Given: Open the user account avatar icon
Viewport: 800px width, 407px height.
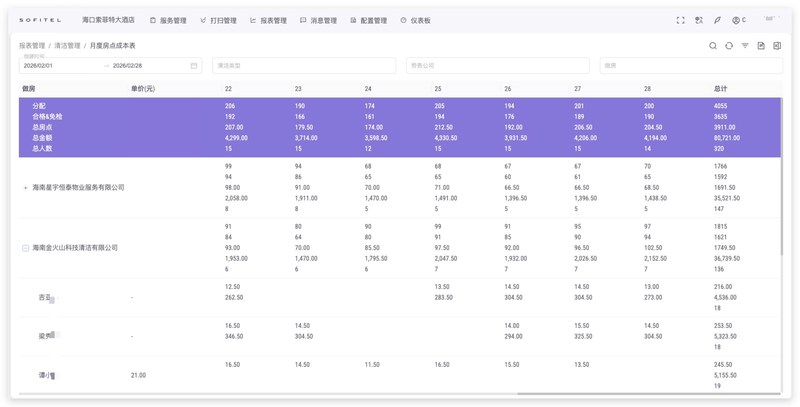Looking at the screenshot, I should pyautogui.click(x=737, y=20).
